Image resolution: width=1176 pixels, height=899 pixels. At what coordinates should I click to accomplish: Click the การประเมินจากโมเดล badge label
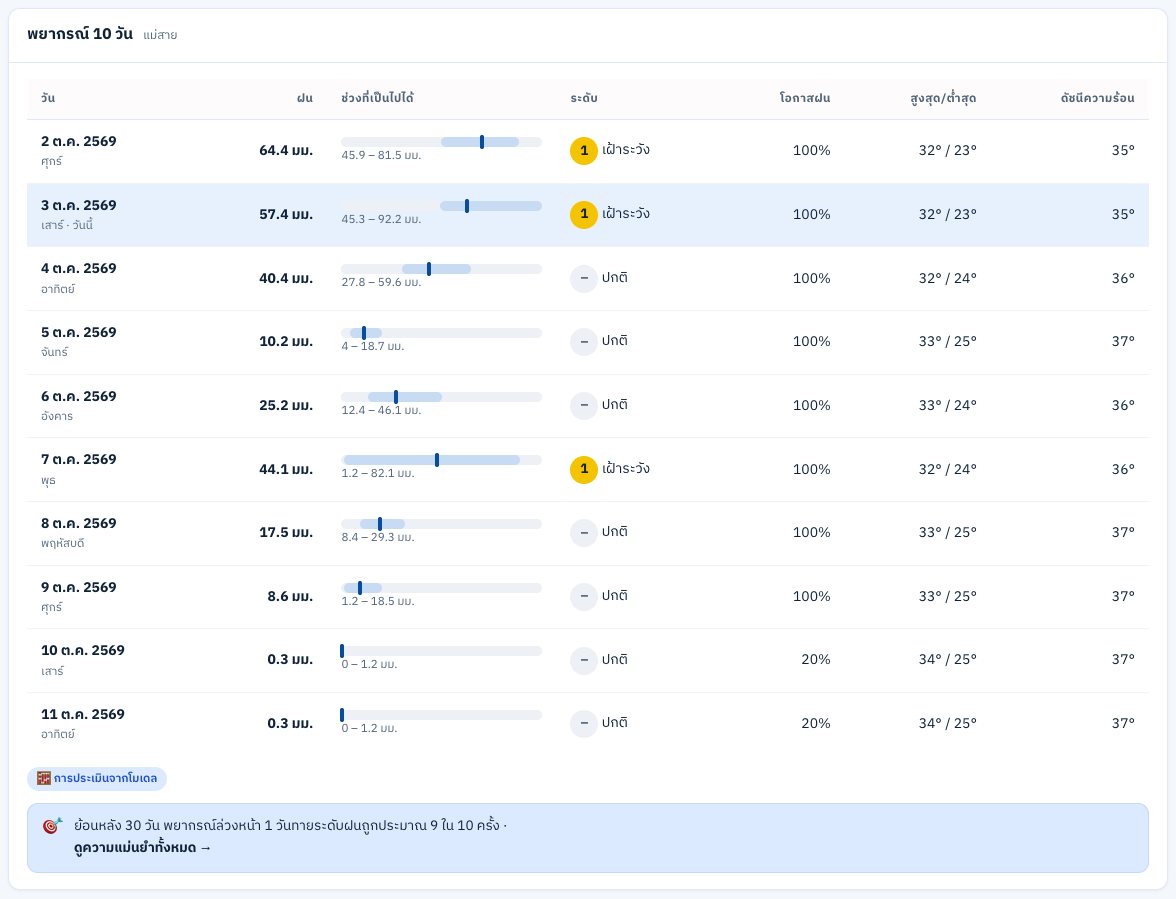(x=105, y=778)
